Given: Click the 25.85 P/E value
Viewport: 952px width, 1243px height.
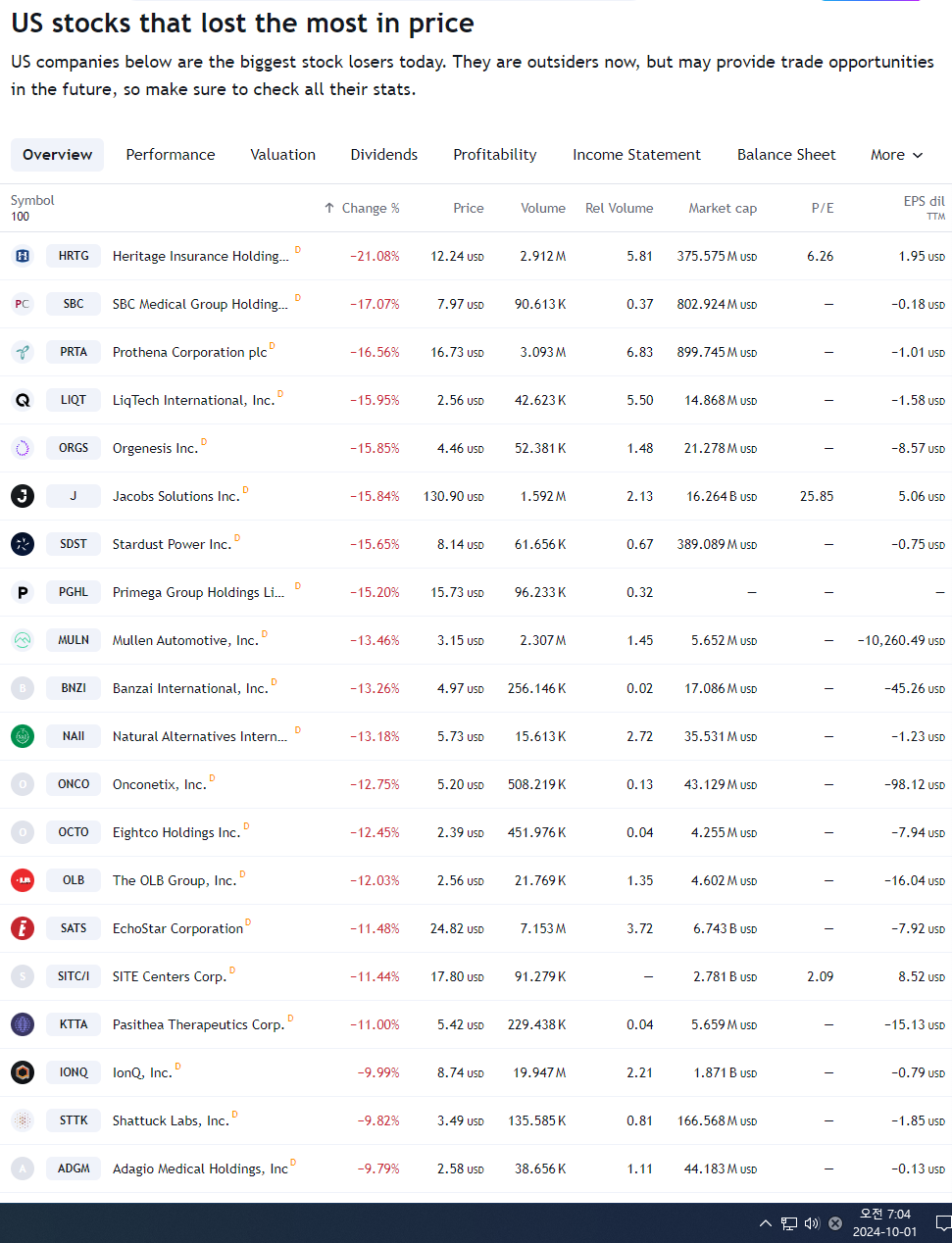Looking at the screenshot, I should click(x=817, y=496).
